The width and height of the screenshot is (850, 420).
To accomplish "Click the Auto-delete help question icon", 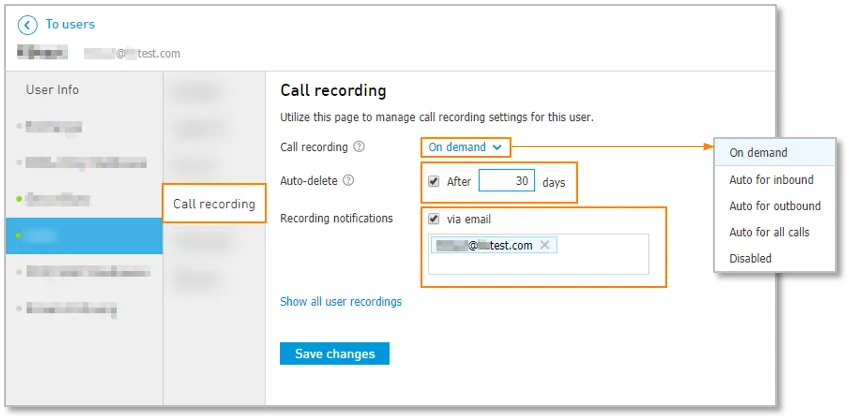I will coord(349,181).
